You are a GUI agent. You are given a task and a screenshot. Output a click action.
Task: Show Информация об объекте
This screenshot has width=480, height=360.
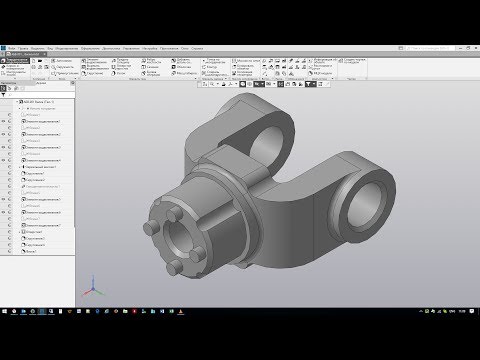pos(323,61)
